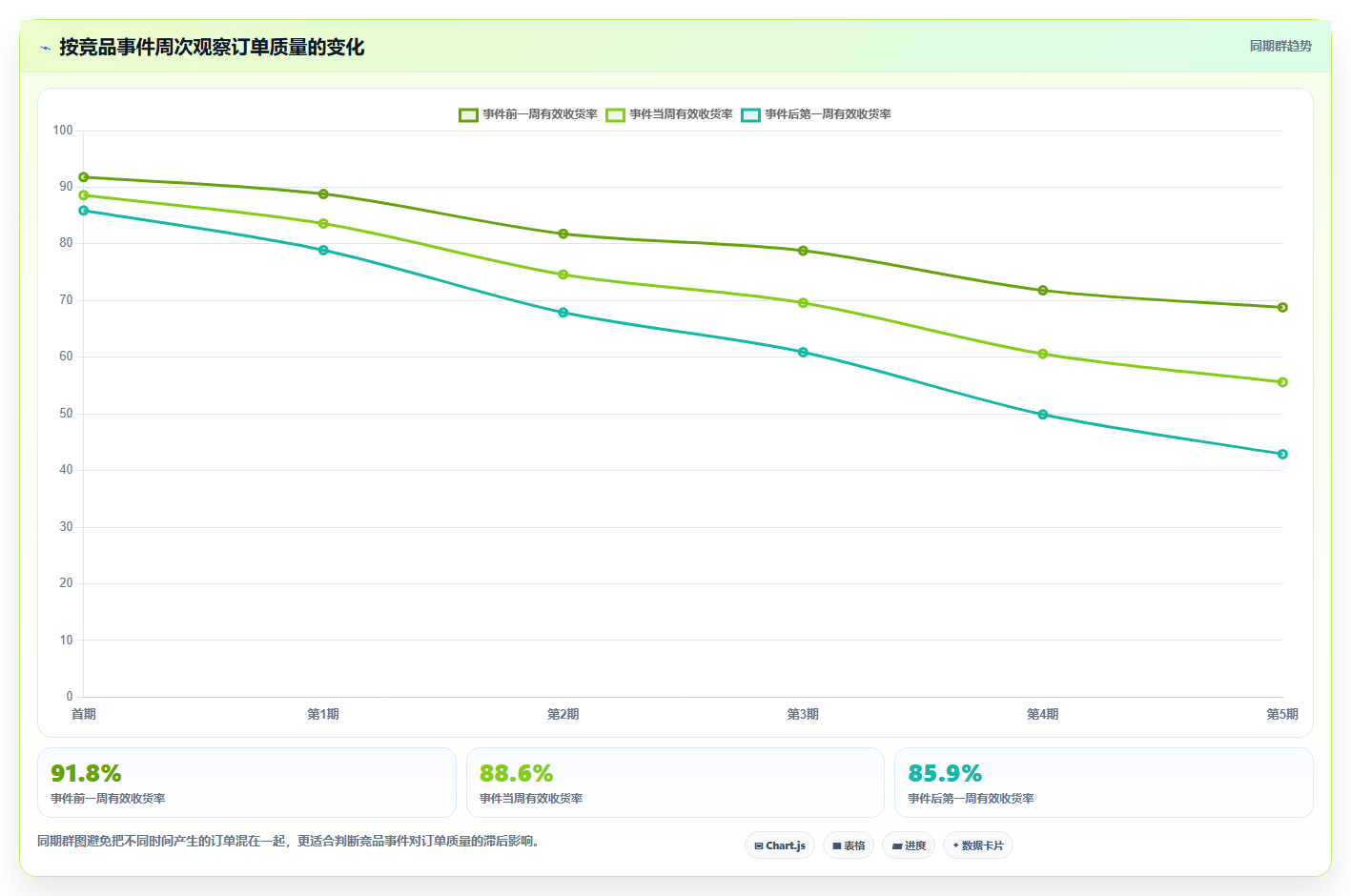Image resolution: width=1351 pixels, height=896 pixels.
Task: Click the 85.9% stat card value
Action: (945, 773)
